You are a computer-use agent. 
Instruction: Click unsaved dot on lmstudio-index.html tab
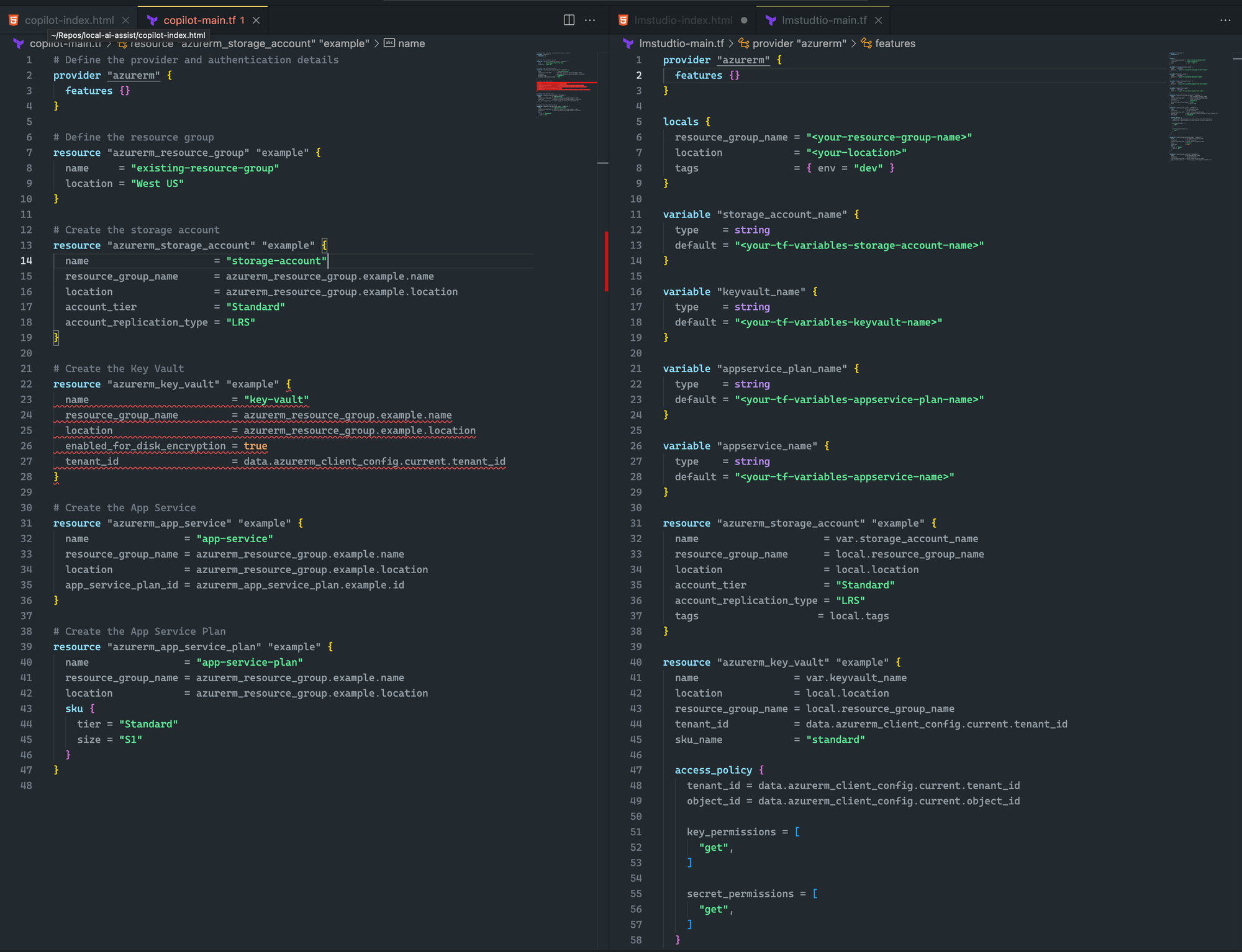tap(744, 20)
